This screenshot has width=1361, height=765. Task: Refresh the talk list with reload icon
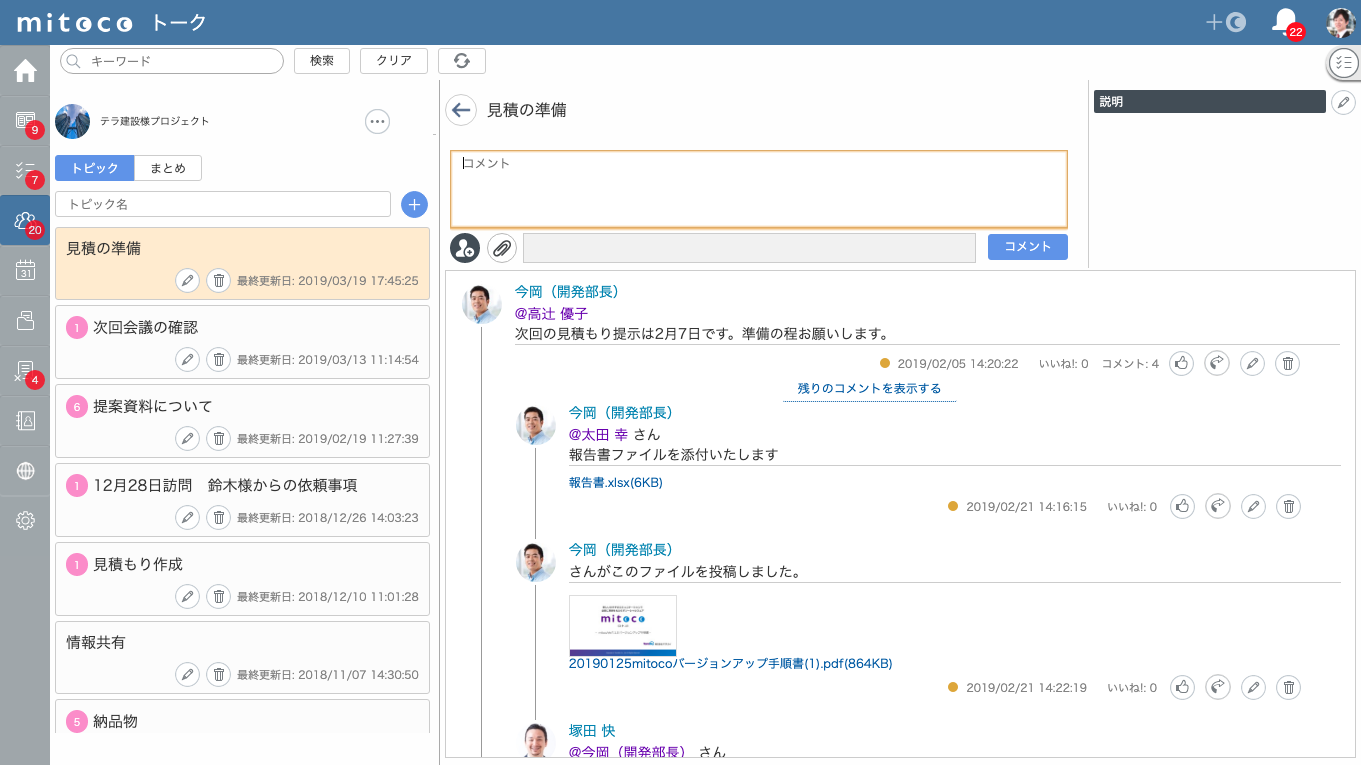coord(461,60)
